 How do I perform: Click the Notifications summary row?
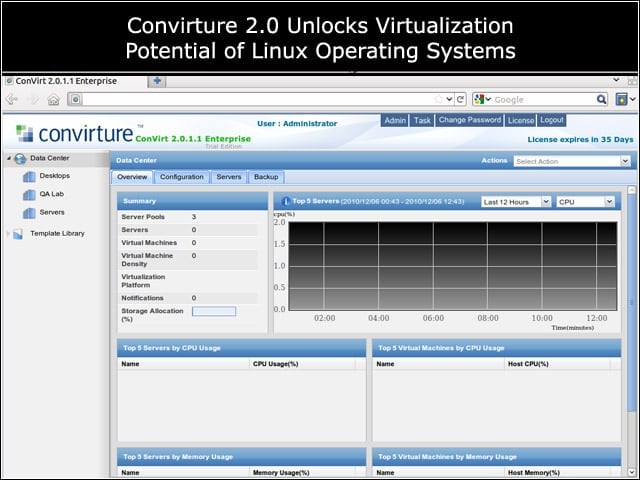(x=188, y=298)
